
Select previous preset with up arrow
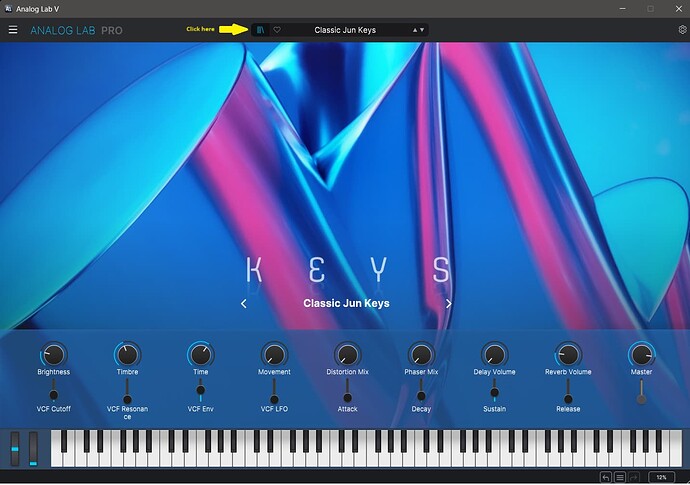(x=415, y=30)
